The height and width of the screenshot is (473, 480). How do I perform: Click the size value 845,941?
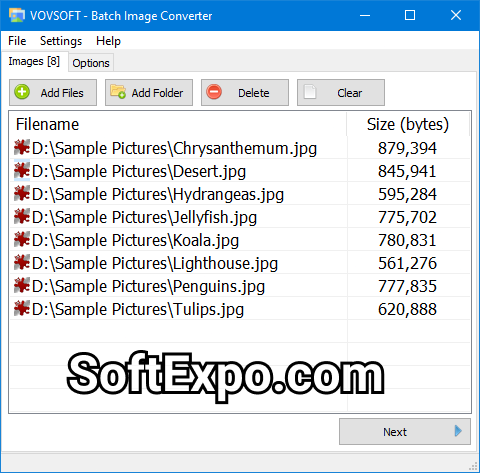(x=407, y=171)
